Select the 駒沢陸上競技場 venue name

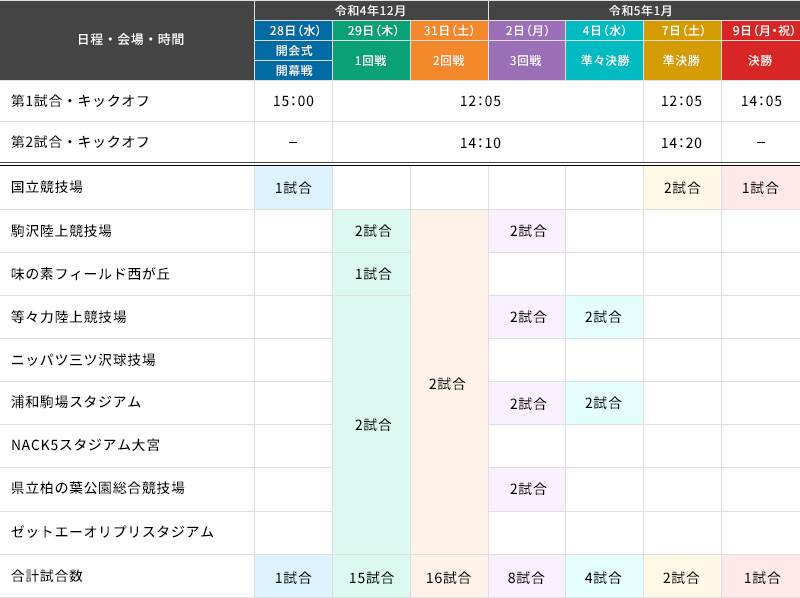[x=61, y=231]
